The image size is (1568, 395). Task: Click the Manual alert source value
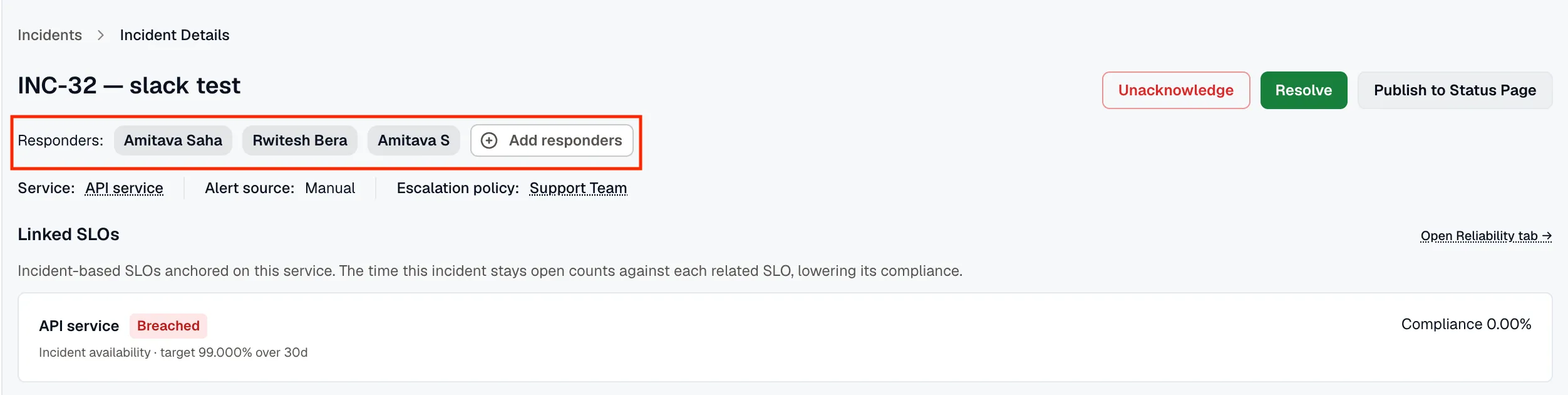[x=330, y=188]
